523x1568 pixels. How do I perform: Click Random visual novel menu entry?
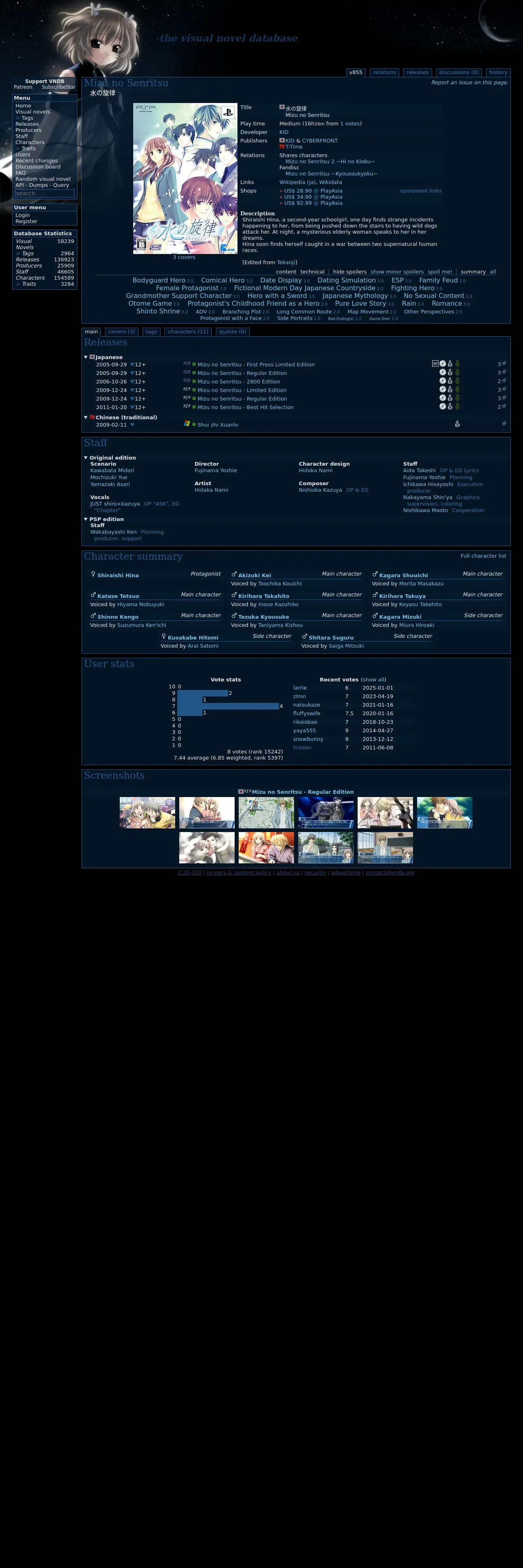43,179
